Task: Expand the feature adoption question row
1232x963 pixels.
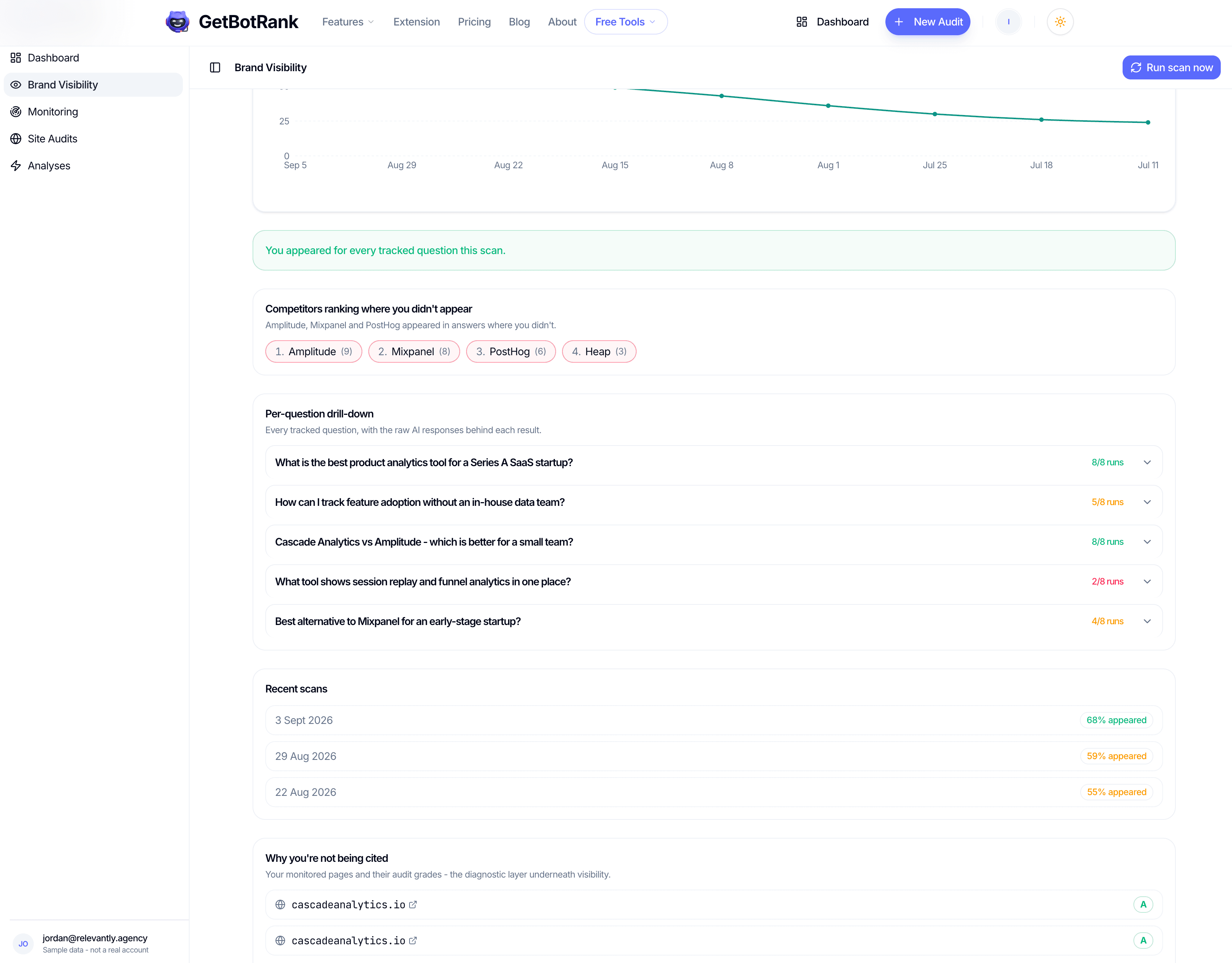Action: (x=713, y=502)
